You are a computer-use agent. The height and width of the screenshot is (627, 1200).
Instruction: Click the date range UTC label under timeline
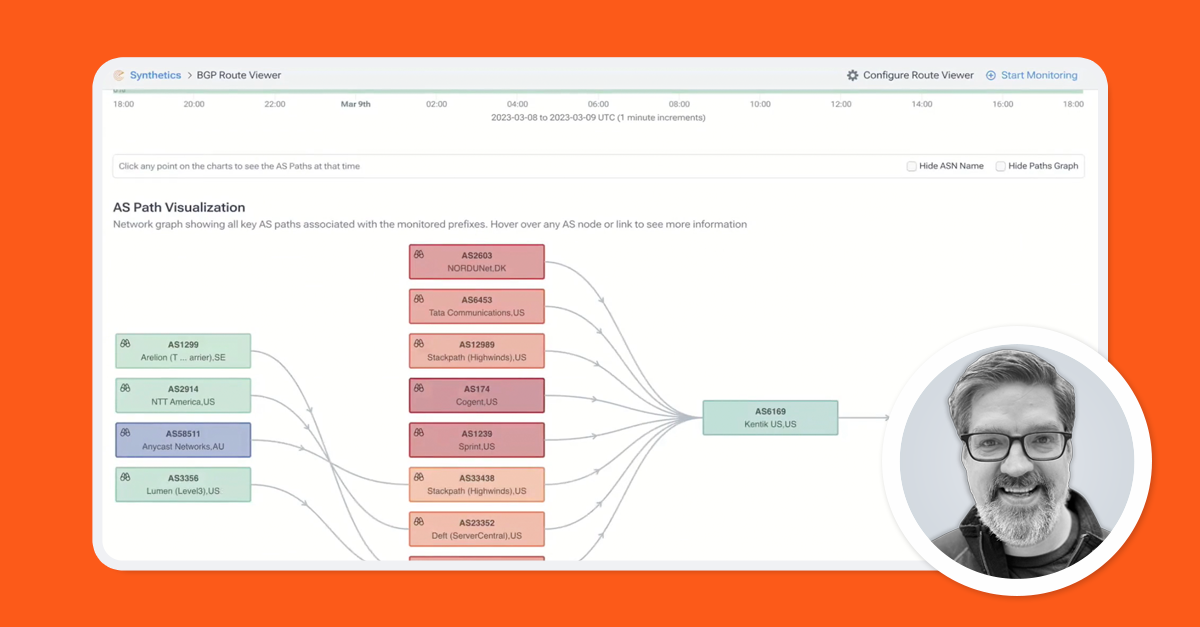click(x=598, y=117)
